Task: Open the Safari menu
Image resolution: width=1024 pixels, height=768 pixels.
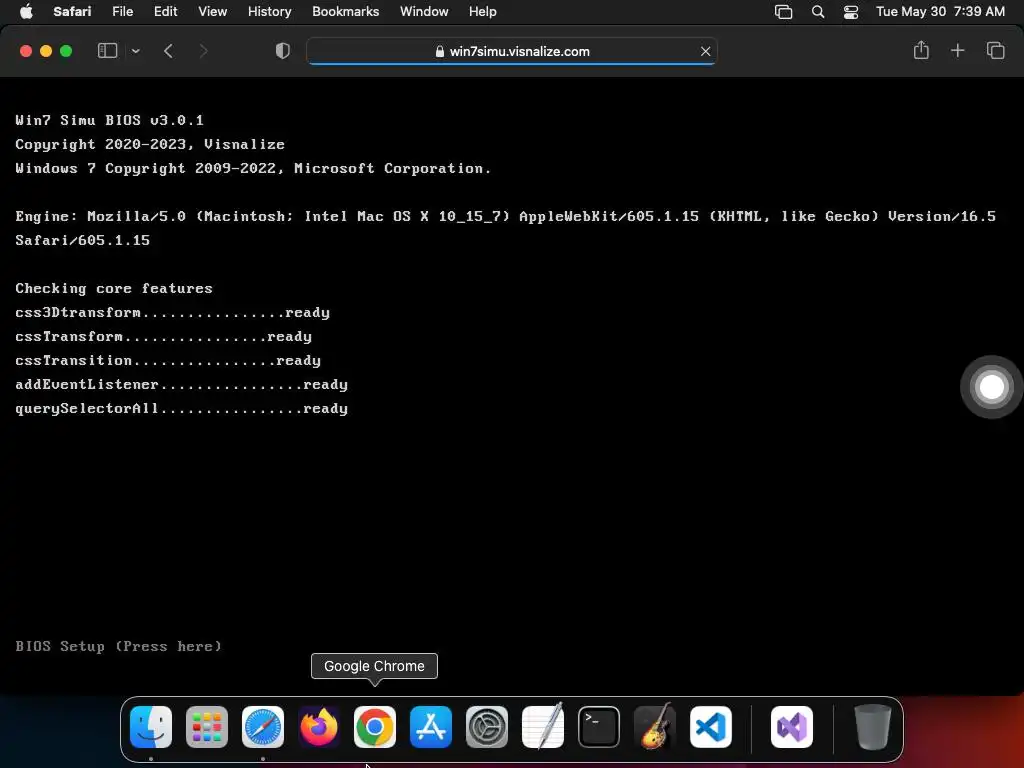Action: pyautogui.click(x=72, y=11)
